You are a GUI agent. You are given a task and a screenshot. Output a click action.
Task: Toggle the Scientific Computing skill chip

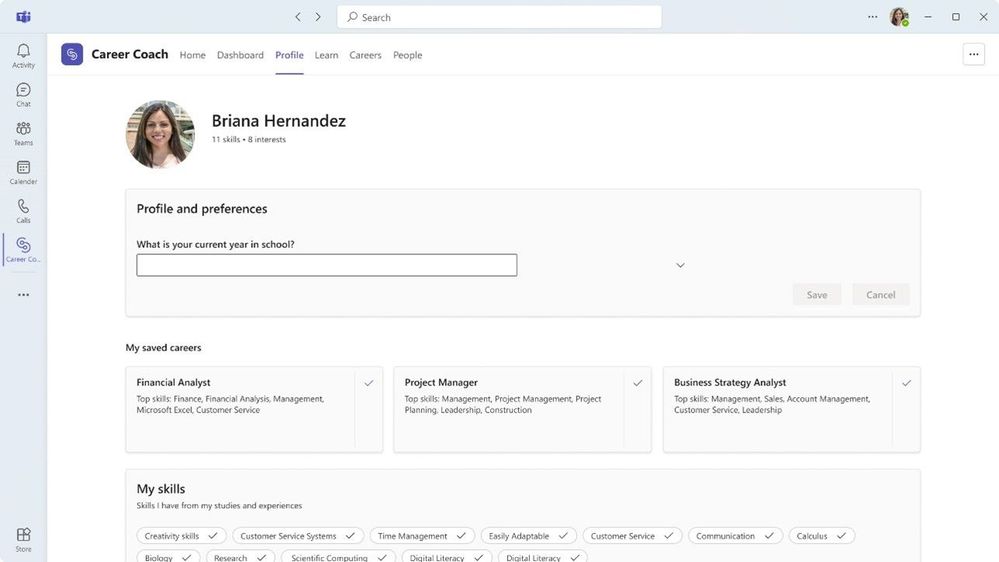[338, 557]
